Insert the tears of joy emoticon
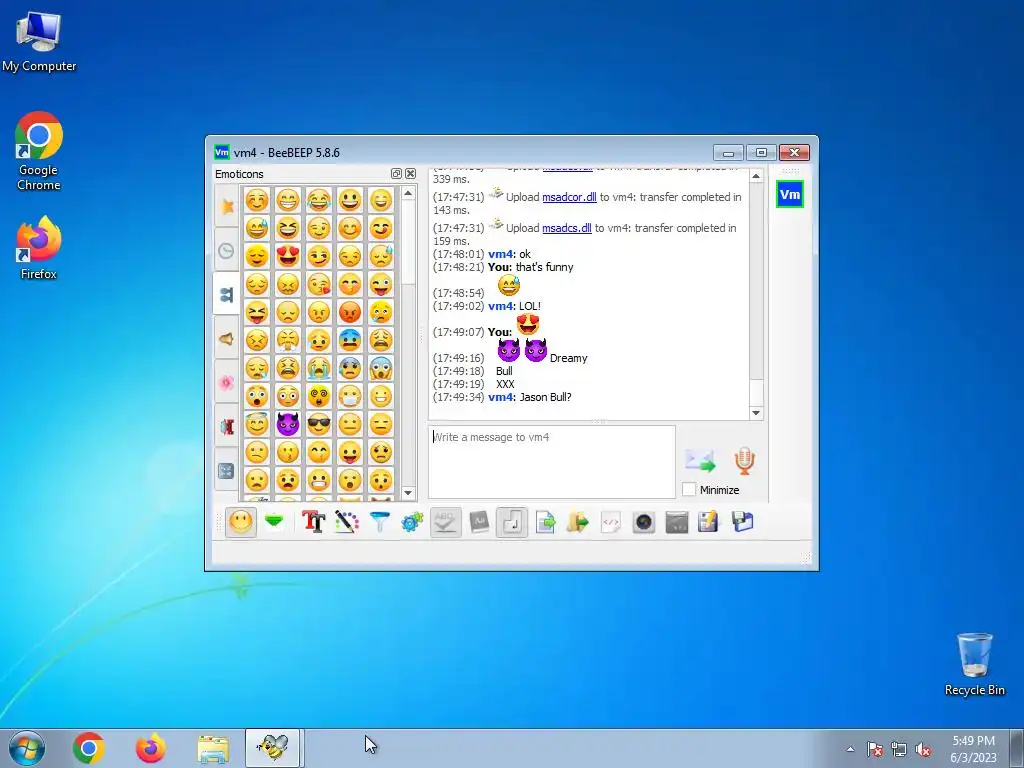The image size is (1024, 768). [319, 199]
